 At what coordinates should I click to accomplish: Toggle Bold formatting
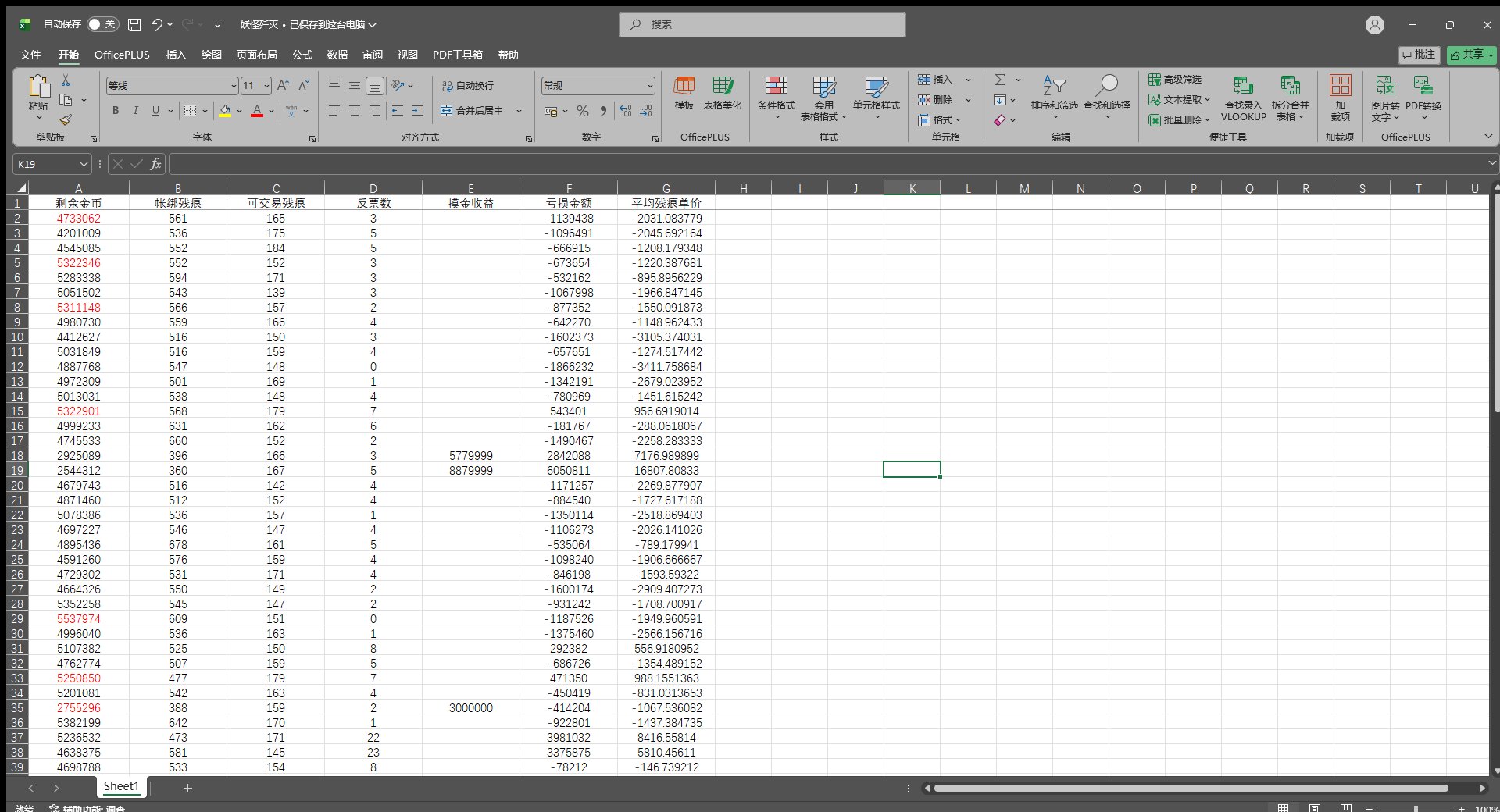(x=116, y=111)
